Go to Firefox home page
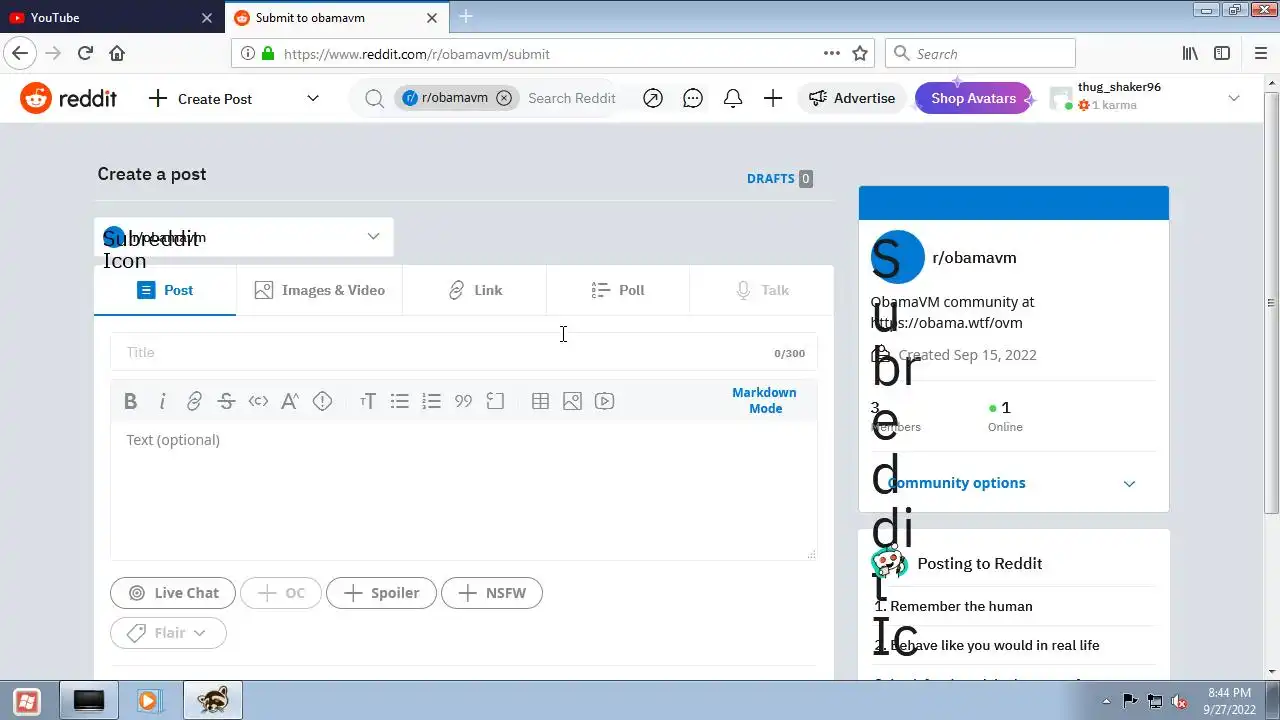Viewport: 1280px width, 720px height. pos(117,54)
